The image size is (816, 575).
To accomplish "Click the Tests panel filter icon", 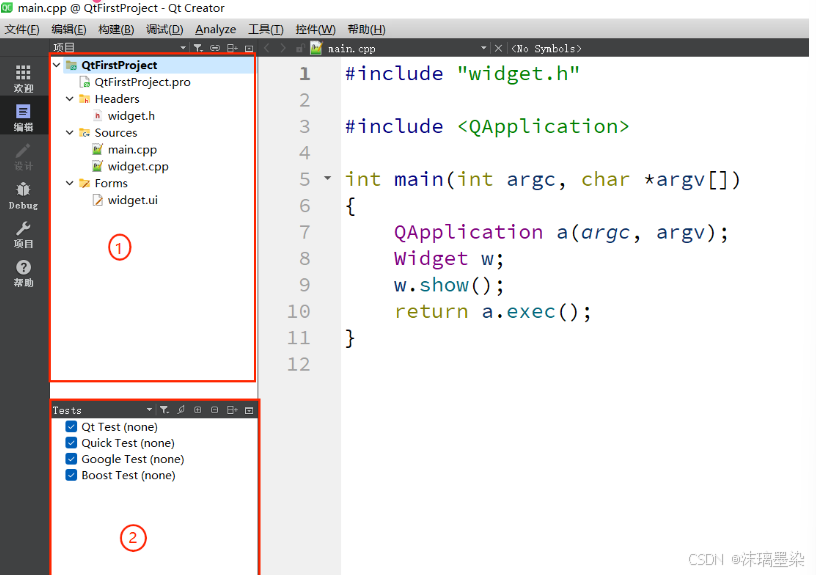I will click(164, 410).
